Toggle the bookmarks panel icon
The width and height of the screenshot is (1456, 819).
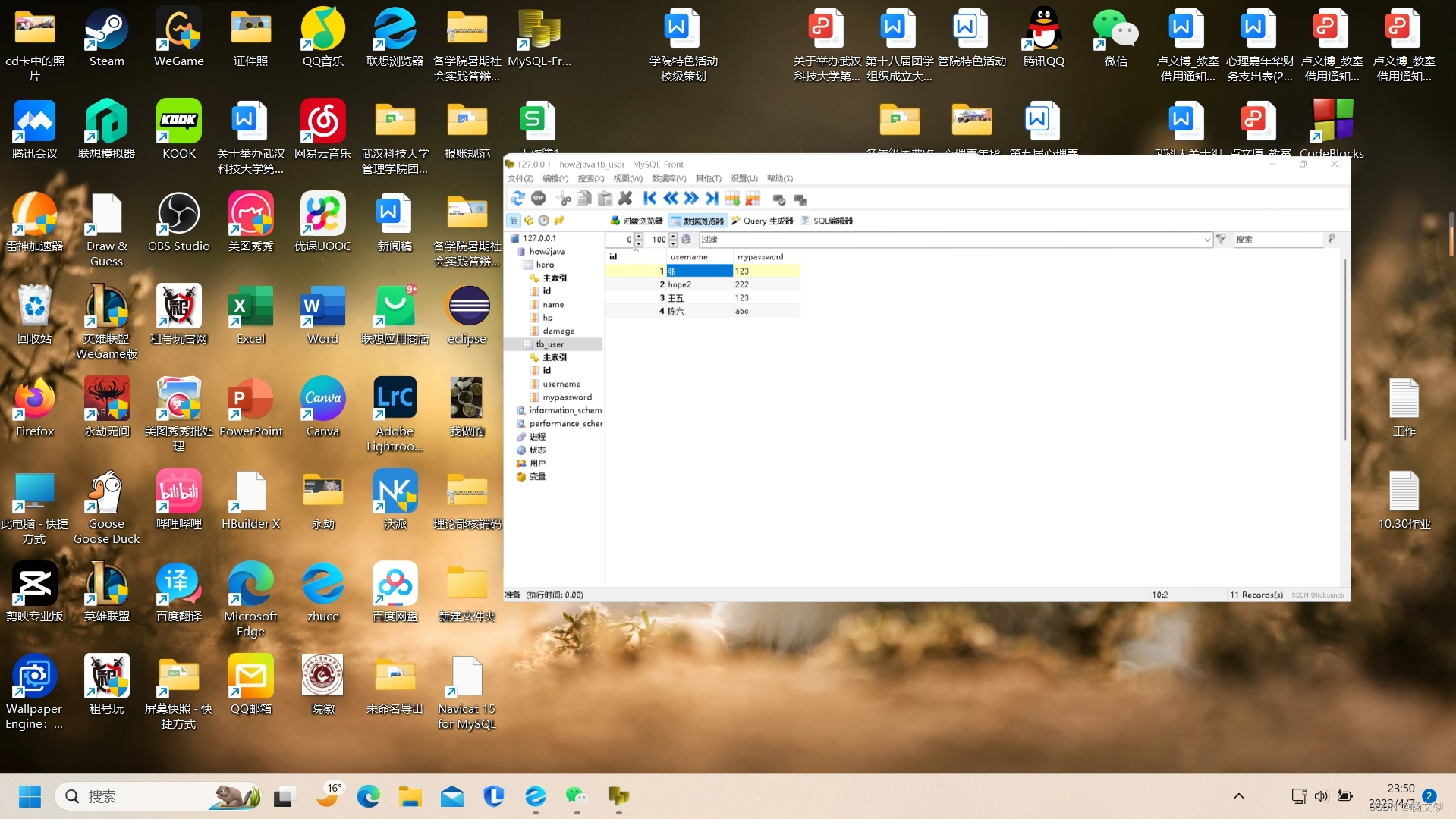click(529, 221)
